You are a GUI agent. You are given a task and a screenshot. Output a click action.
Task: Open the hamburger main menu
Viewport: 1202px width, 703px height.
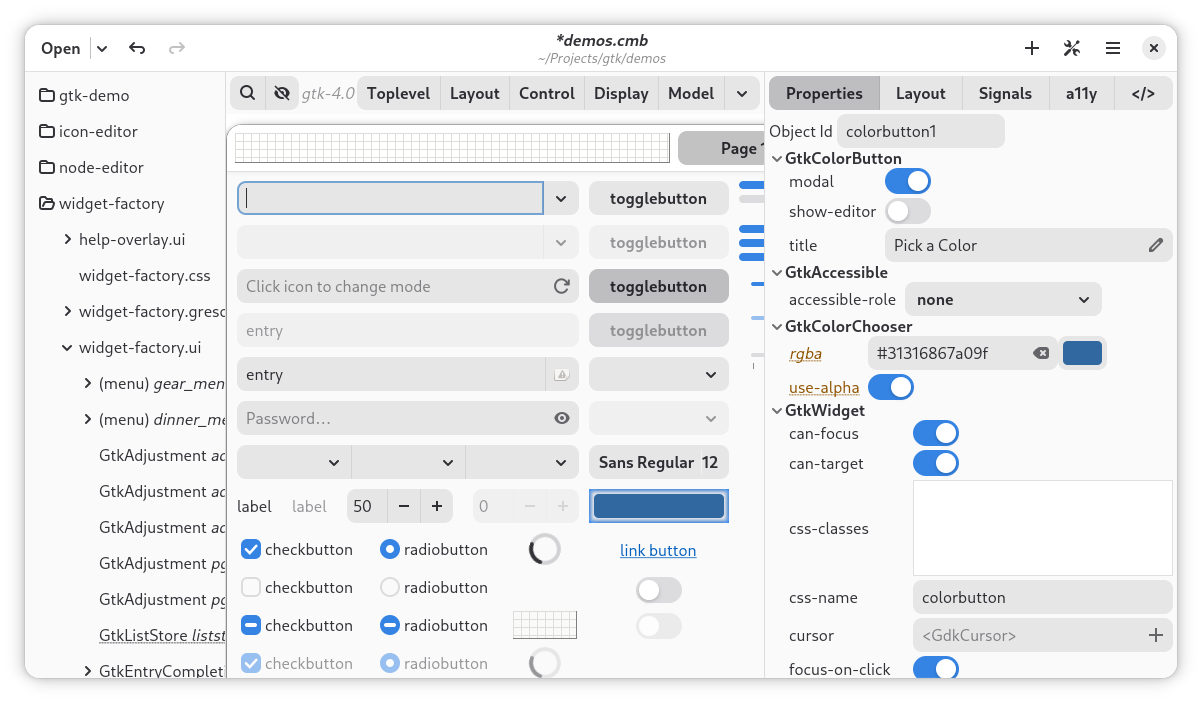(x=1112, y=48)
